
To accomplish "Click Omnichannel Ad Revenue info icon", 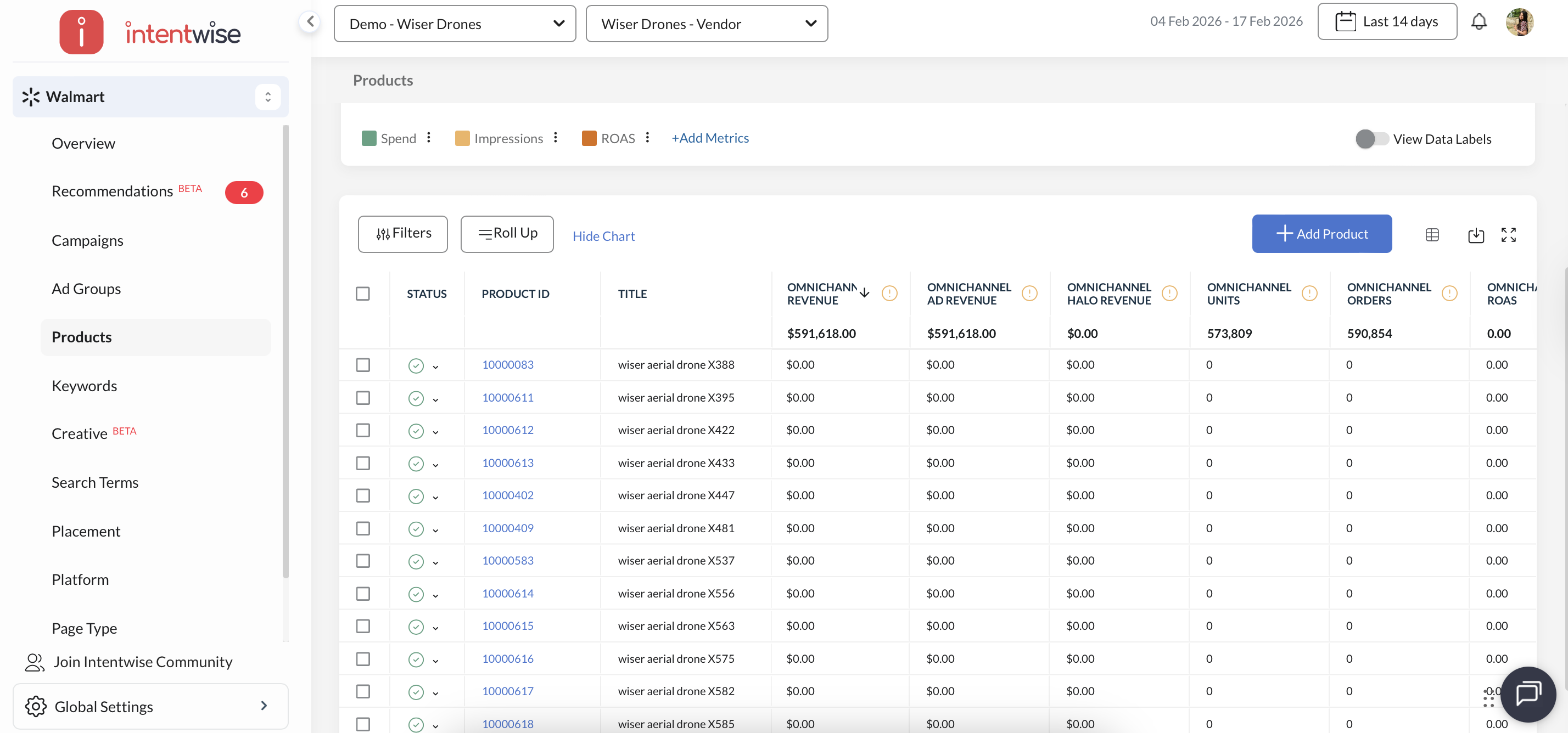I will [1029, 294].
